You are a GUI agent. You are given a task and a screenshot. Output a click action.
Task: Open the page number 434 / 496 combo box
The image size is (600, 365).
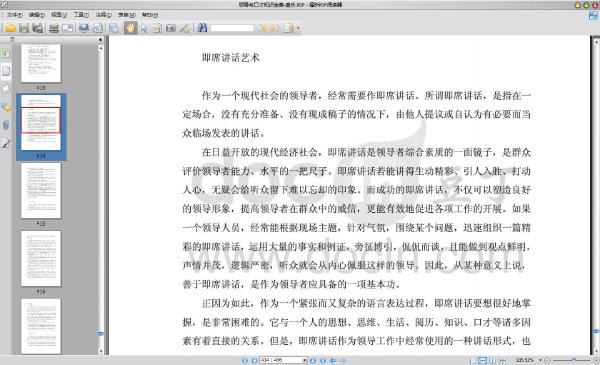point(284,360)
